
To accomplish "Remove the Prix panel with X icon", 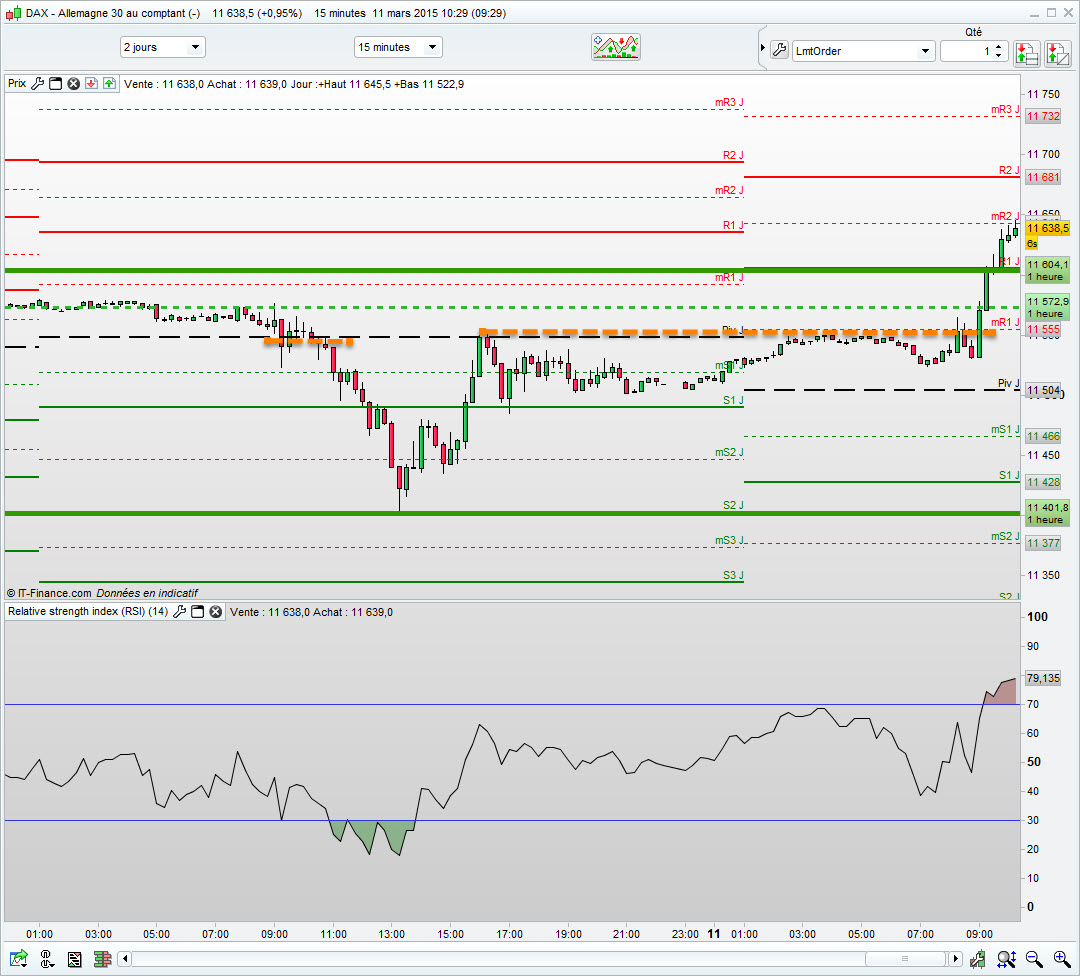I will point(73,84).
